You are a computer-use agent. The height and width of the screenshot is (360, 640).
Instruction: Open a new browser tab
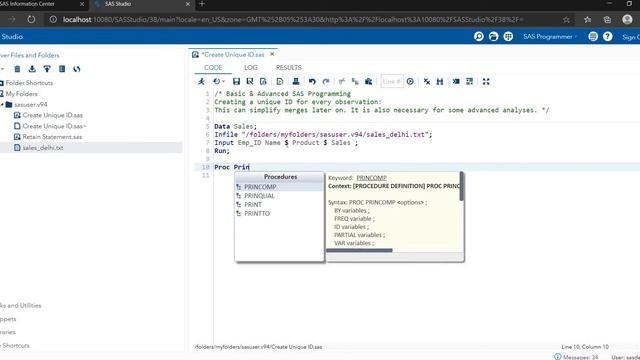202,4
